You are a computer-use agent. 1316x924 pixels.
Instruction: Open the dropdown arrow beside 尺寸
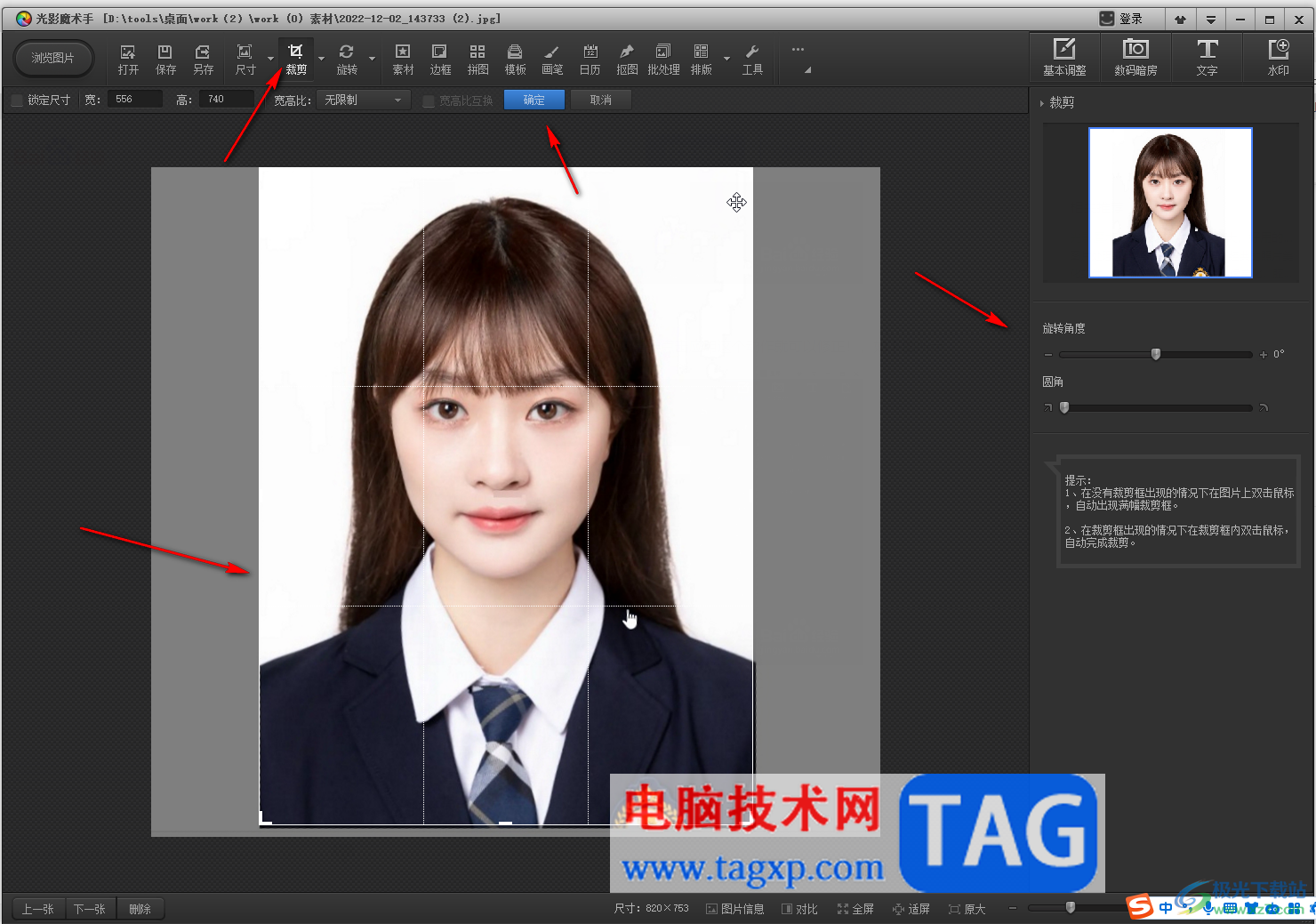(x=270, y=60)
